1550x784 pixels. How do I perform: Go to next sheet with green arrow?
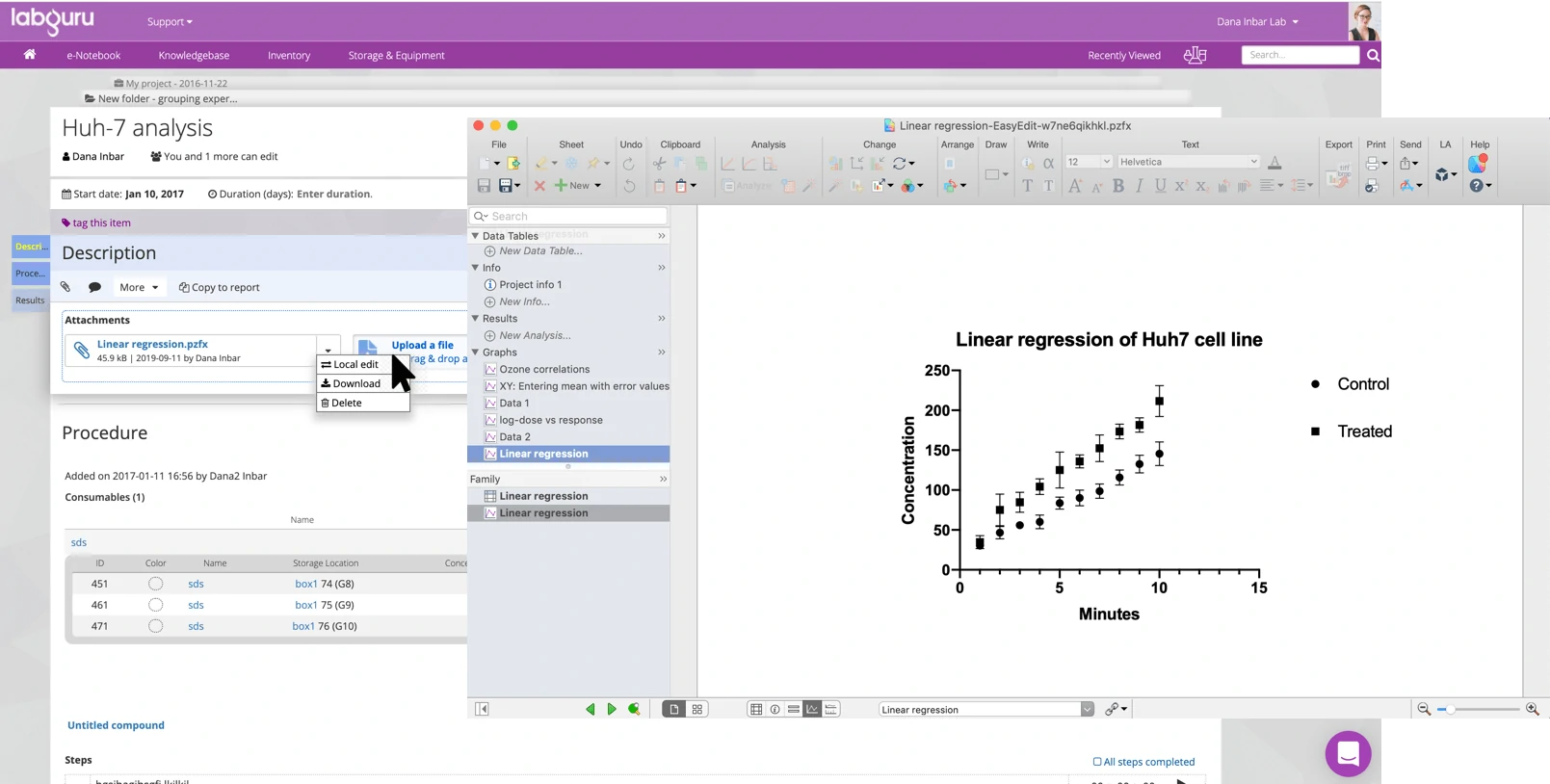coord(612,710)
